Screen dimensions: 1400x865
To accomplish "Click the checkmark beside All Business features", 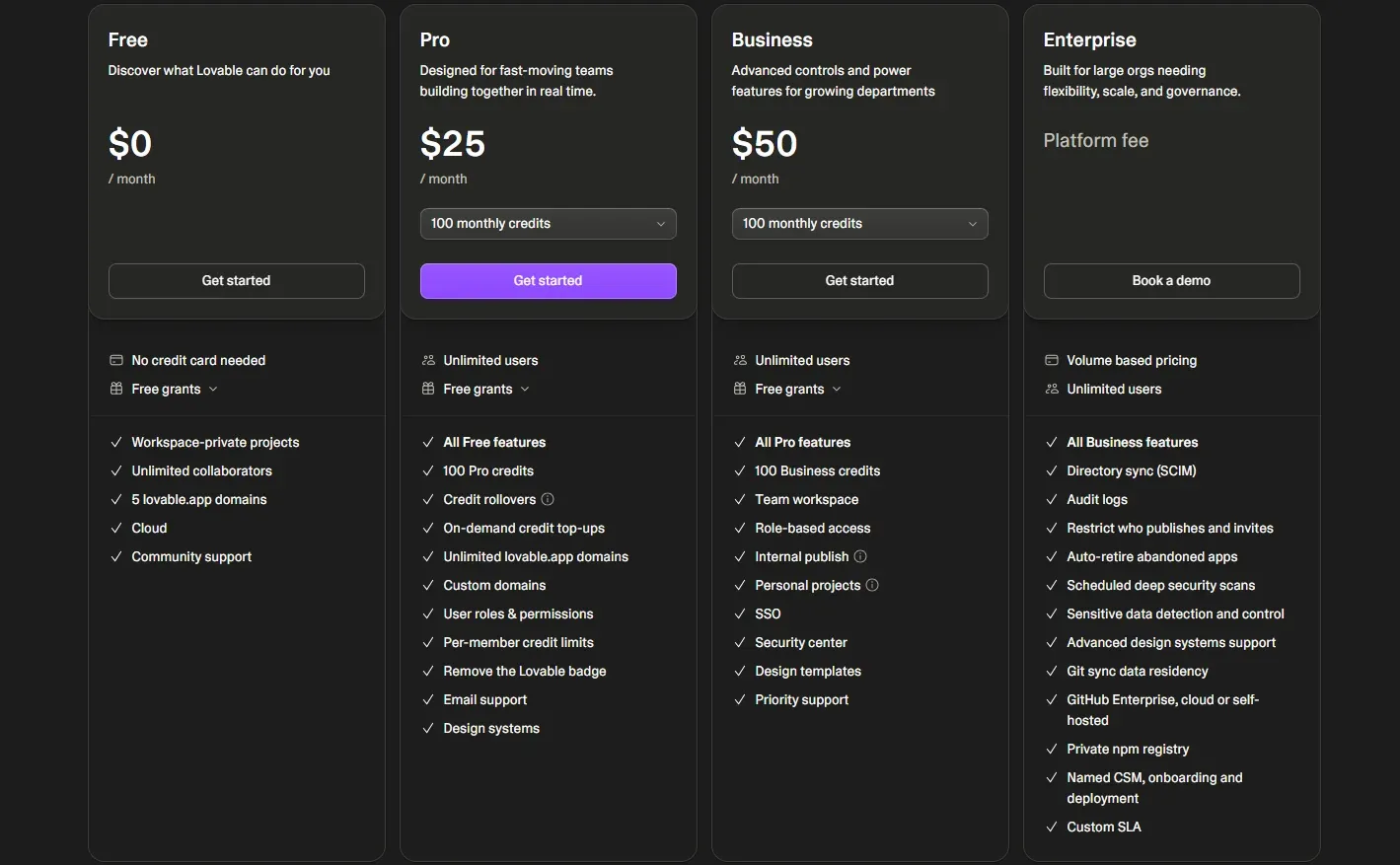I will tap(1052, 442).
